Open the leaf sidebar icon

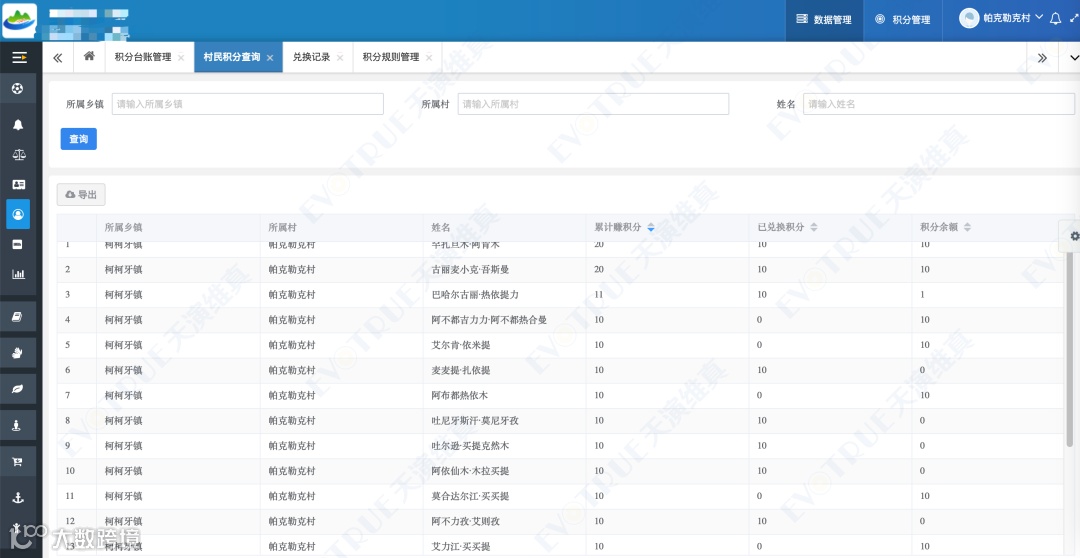tap(18, 389)
